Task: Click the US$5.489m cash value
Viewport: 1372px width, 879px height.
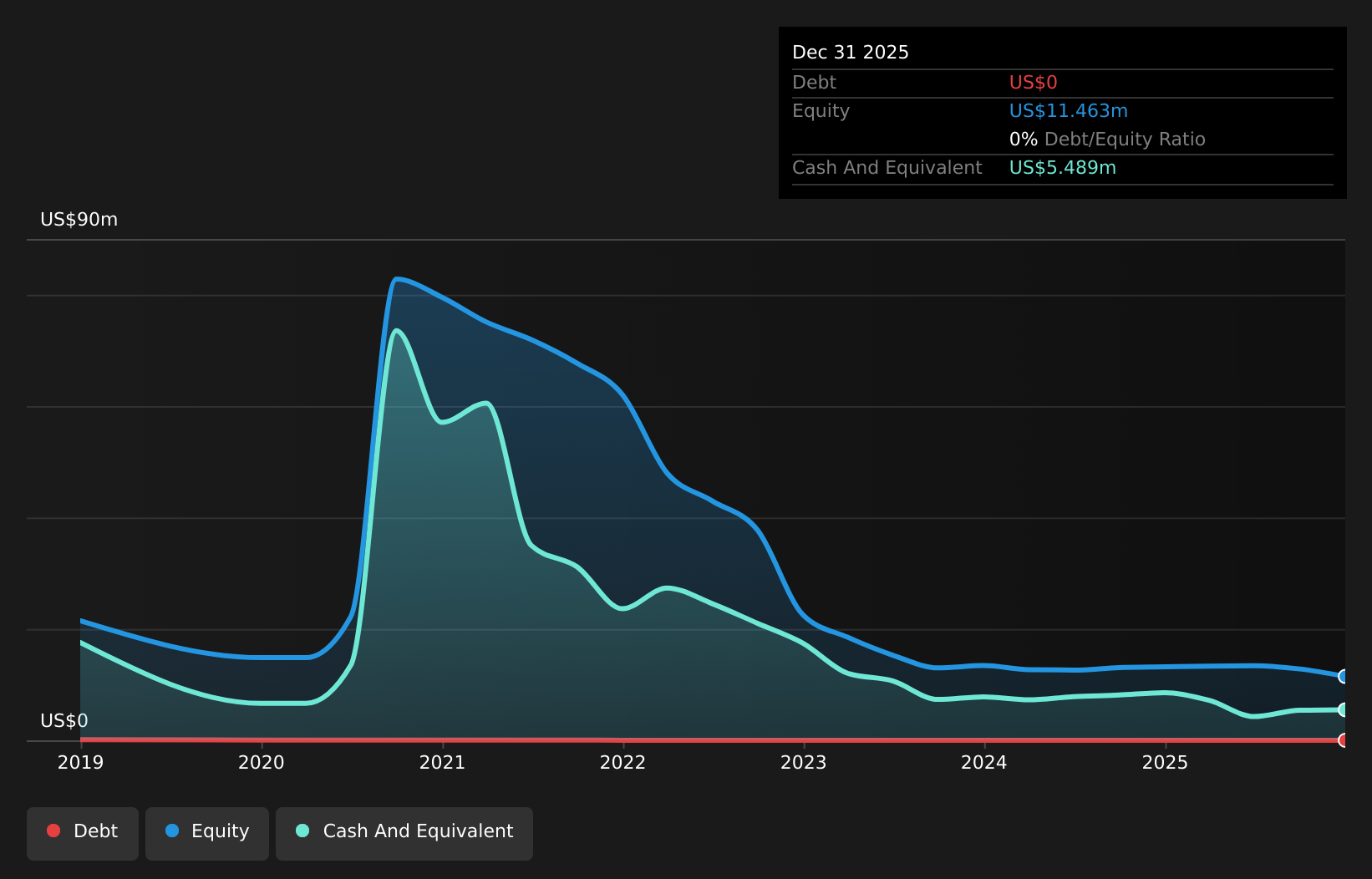Action: point(1063,168)
